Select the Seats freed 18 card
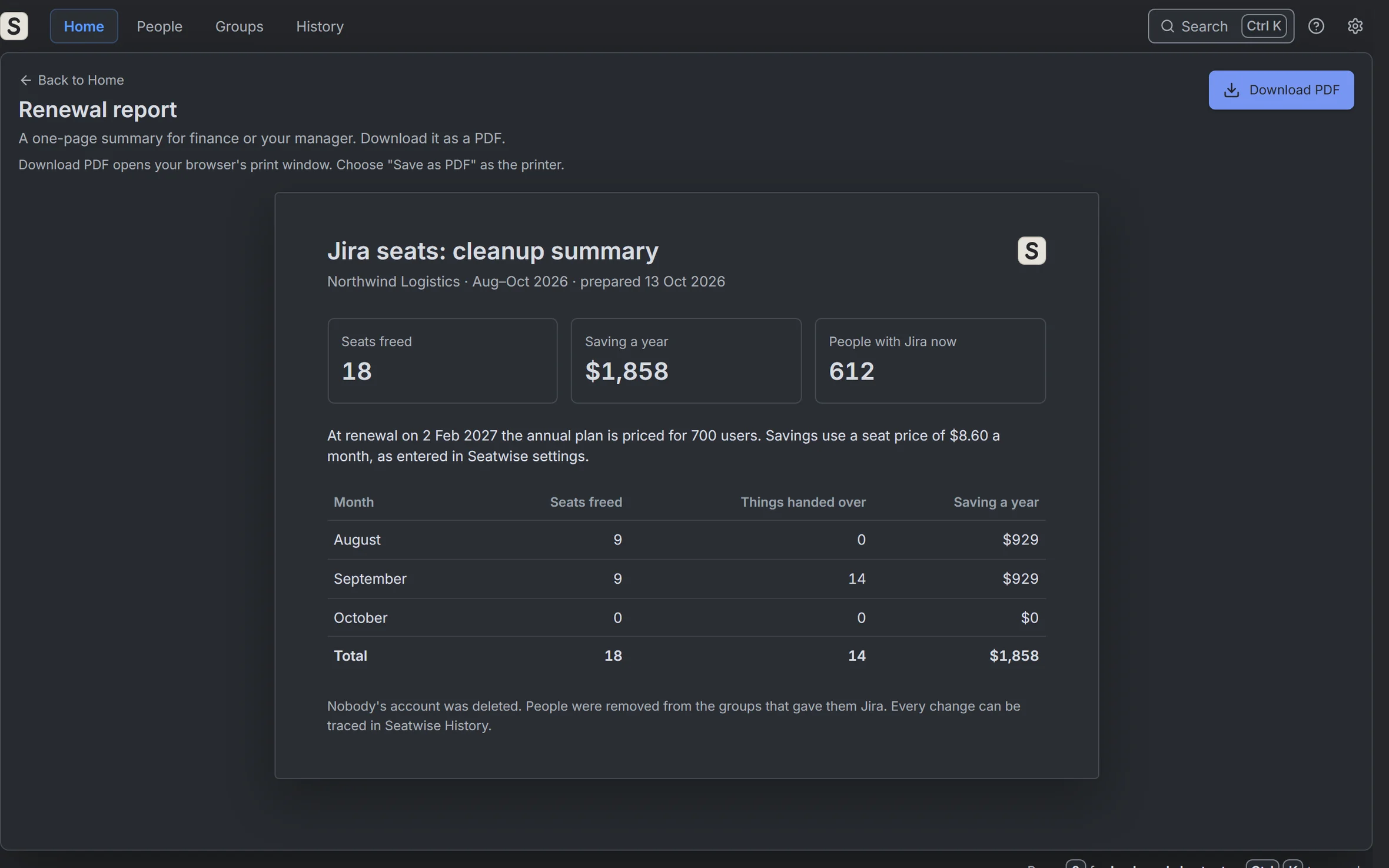The width and height of the screenshot is (1389, 868). pos(442,361)
